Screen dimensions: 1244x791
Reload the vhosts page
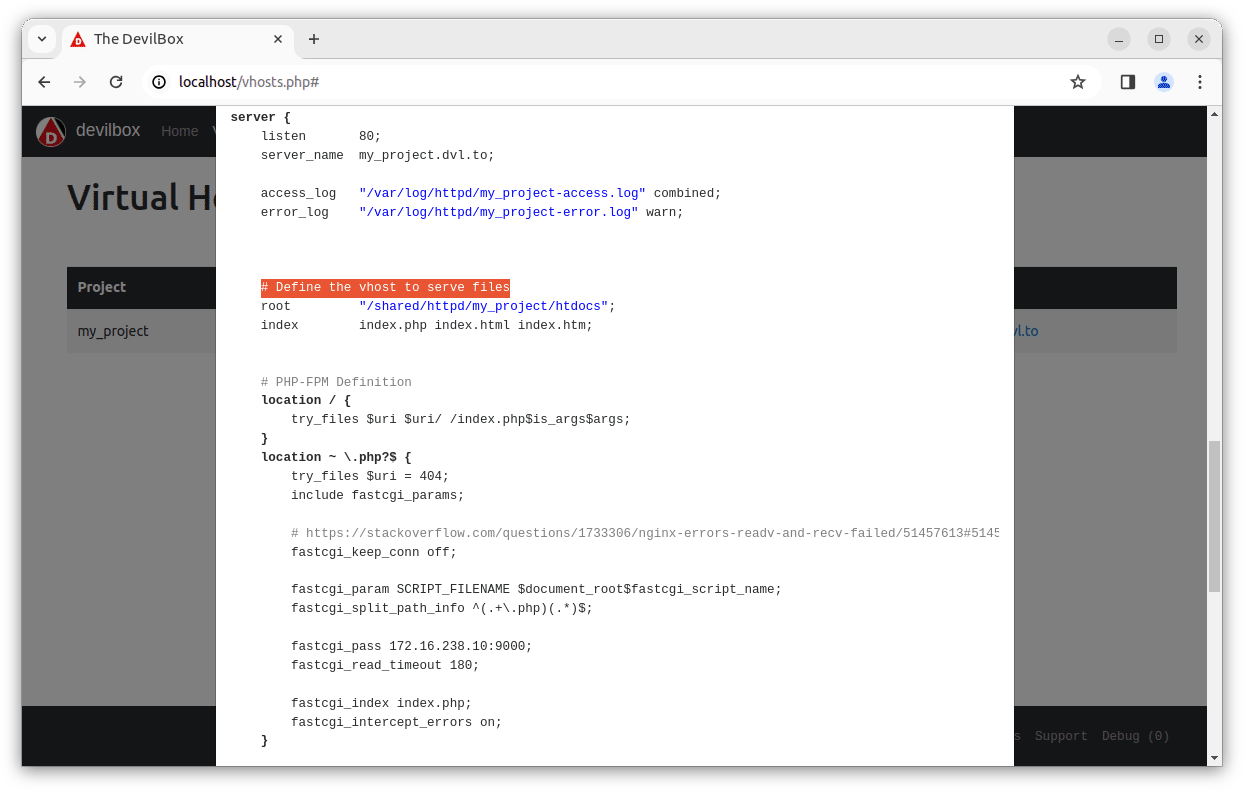pyautogui.click(x=116, y=82)
